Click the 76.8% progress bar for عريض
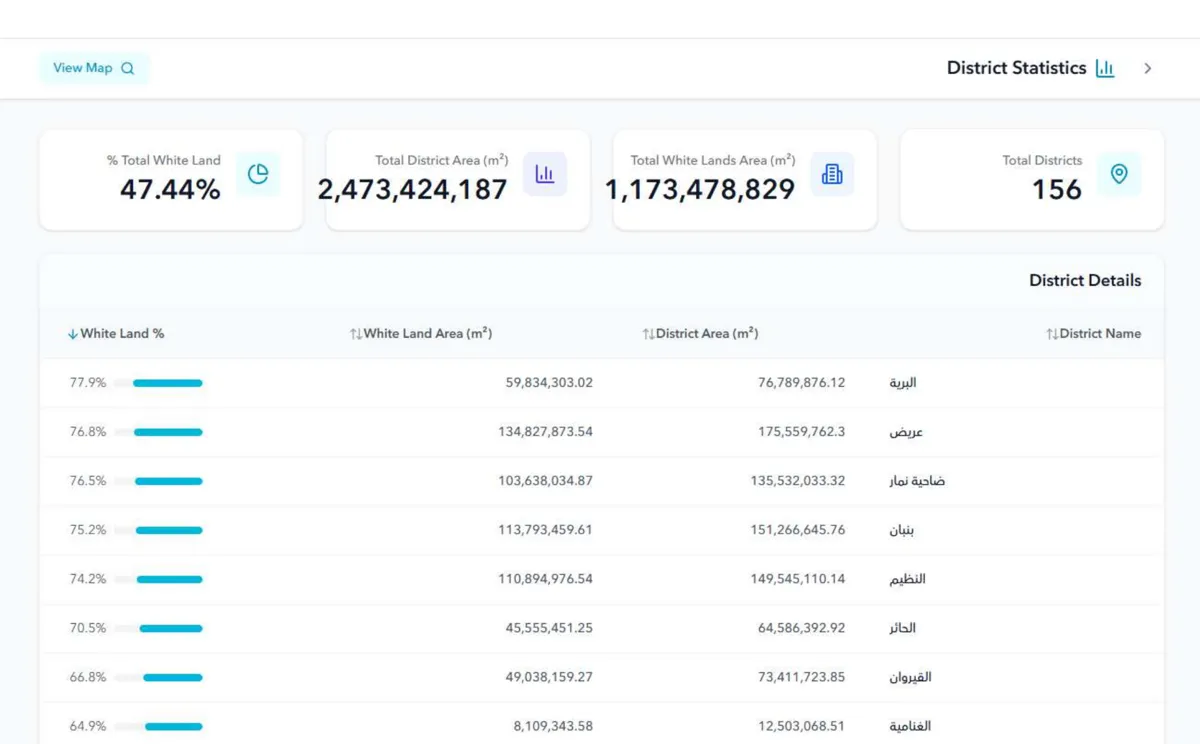The height and width of the screenshot is (744, 1200). pyautogui.click(x=158, y=432)
